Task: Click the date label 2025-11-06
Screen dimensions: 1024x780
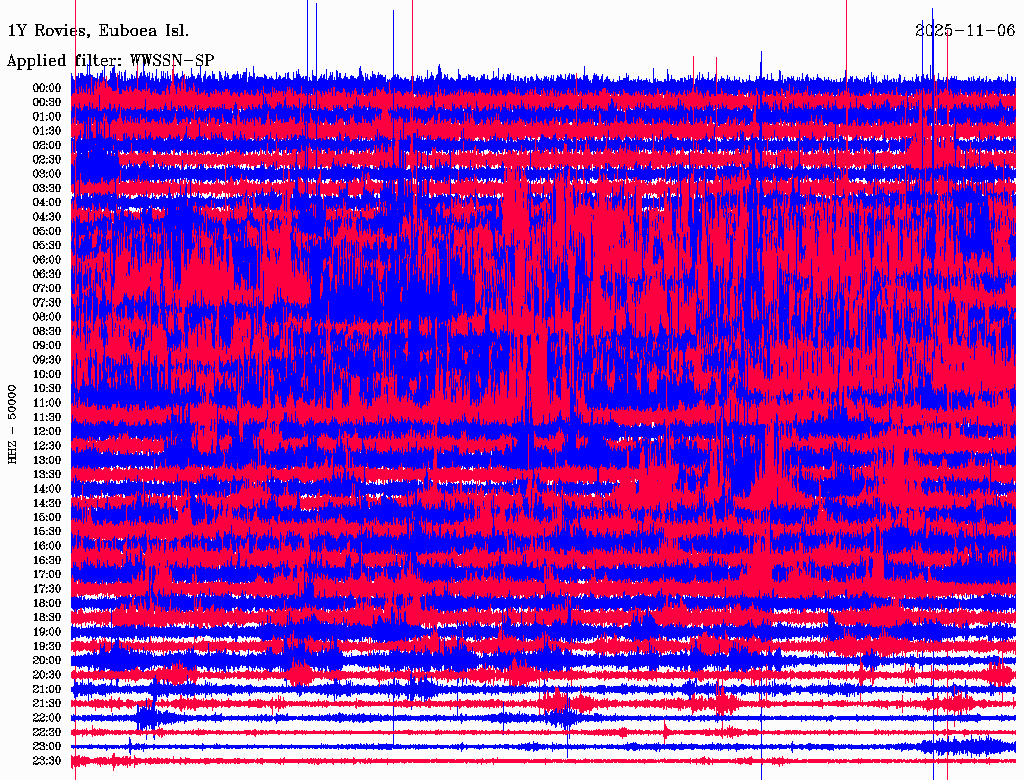Action: tap(965, 30)
